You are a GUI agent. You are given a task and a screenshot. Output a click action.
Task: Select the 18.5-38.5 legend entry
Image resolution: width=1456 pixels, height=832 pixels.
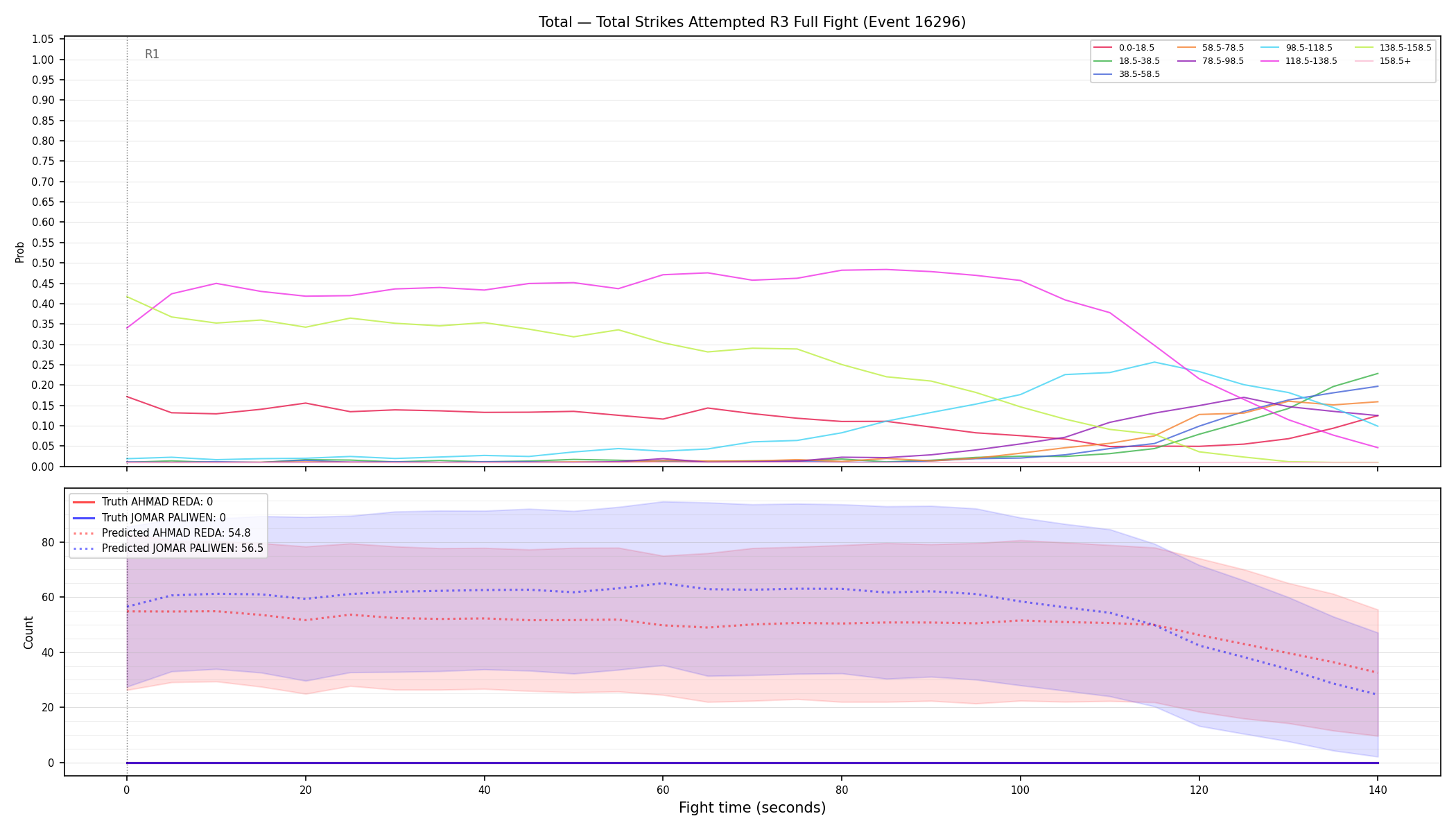click(x=1127, y=61)
